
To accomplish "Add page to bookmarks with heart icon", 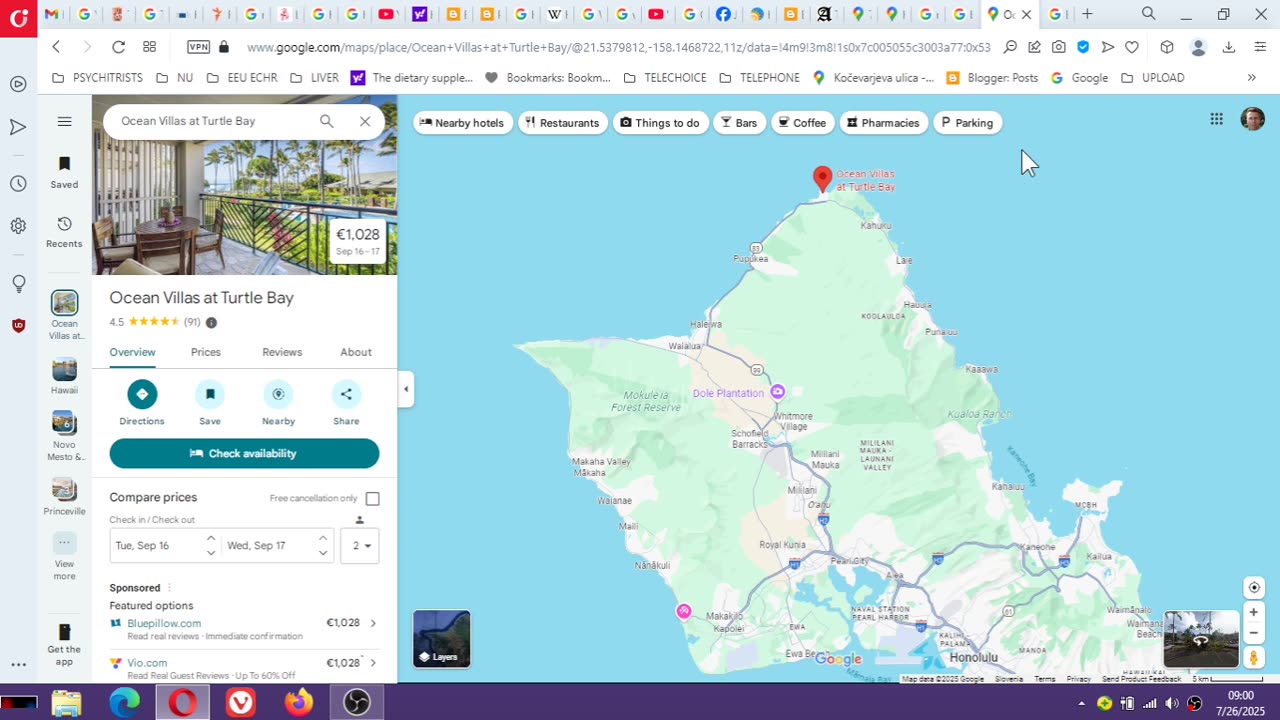I will pos(1132,47).
